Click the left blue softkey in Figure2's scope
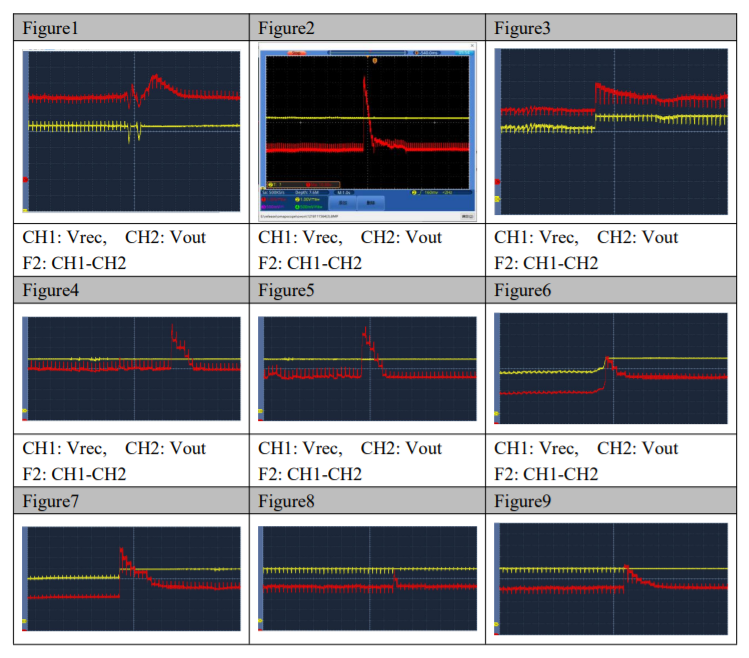The width and height of the screenshot is (749, 658). pos(343,203)
